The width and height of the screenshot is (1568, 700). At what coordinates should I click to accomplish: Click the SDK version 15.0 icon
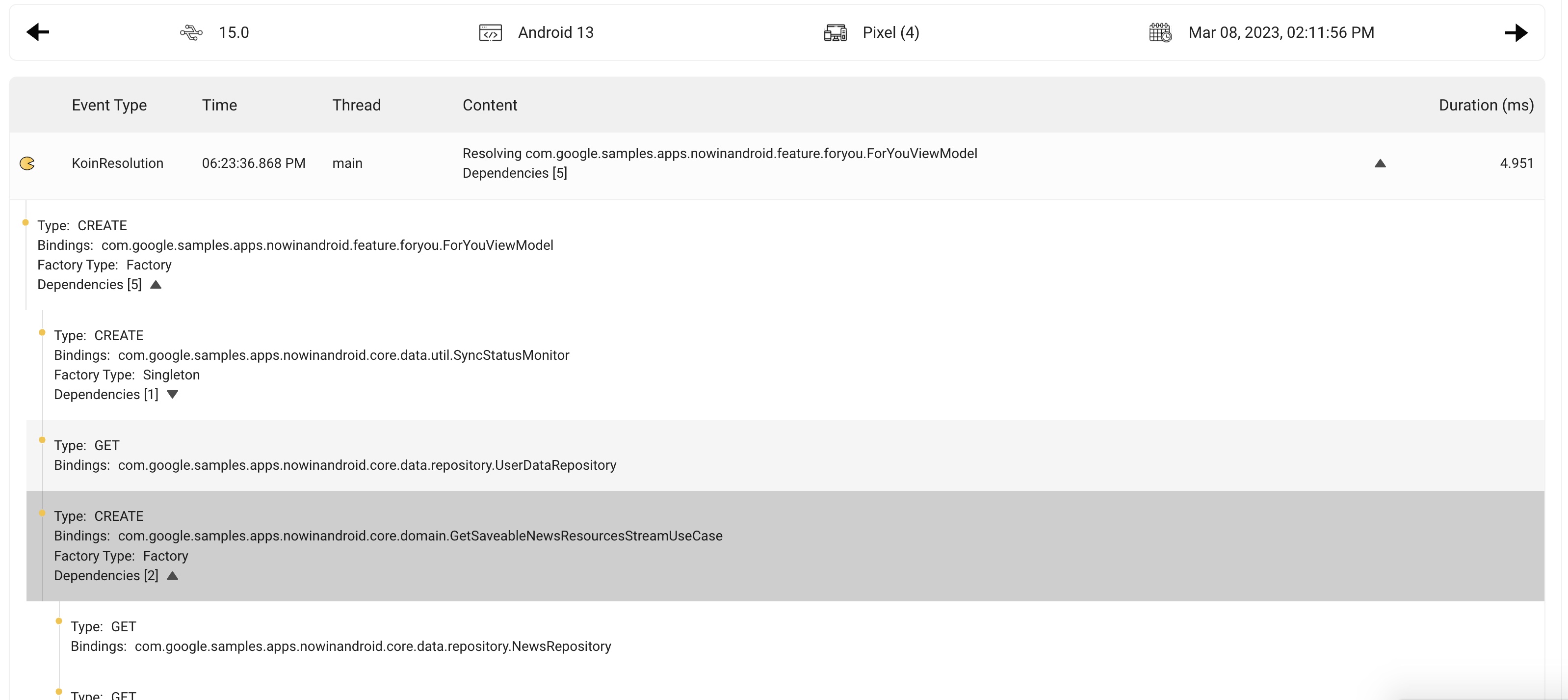tap(191, 32)
